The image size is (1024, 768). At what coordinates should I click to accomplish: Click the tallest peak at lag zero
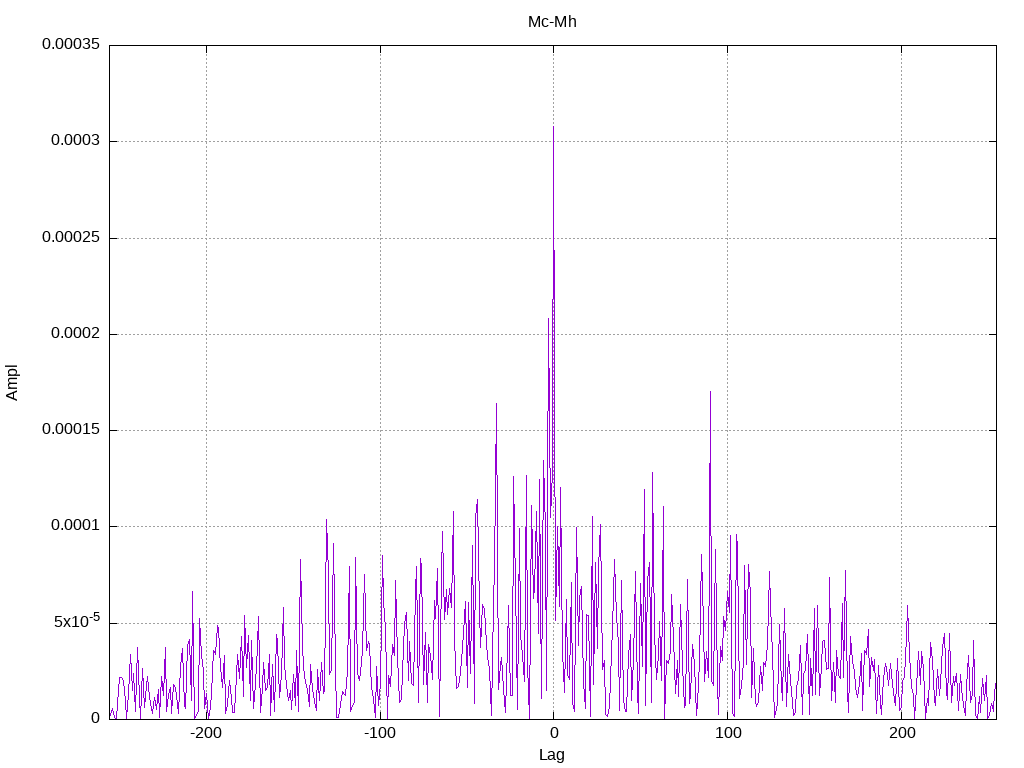pyautogui.click(x=553, y=128)
